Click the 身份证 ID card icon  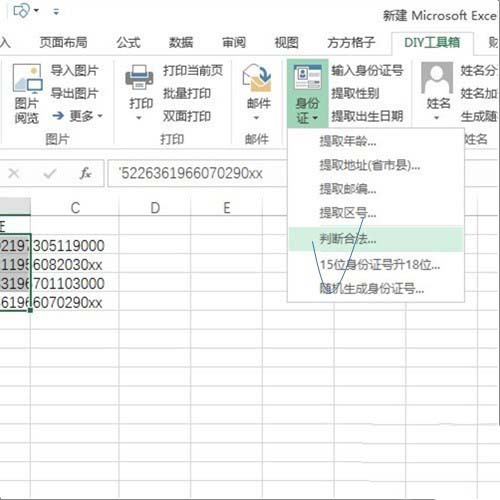point(307,77)
